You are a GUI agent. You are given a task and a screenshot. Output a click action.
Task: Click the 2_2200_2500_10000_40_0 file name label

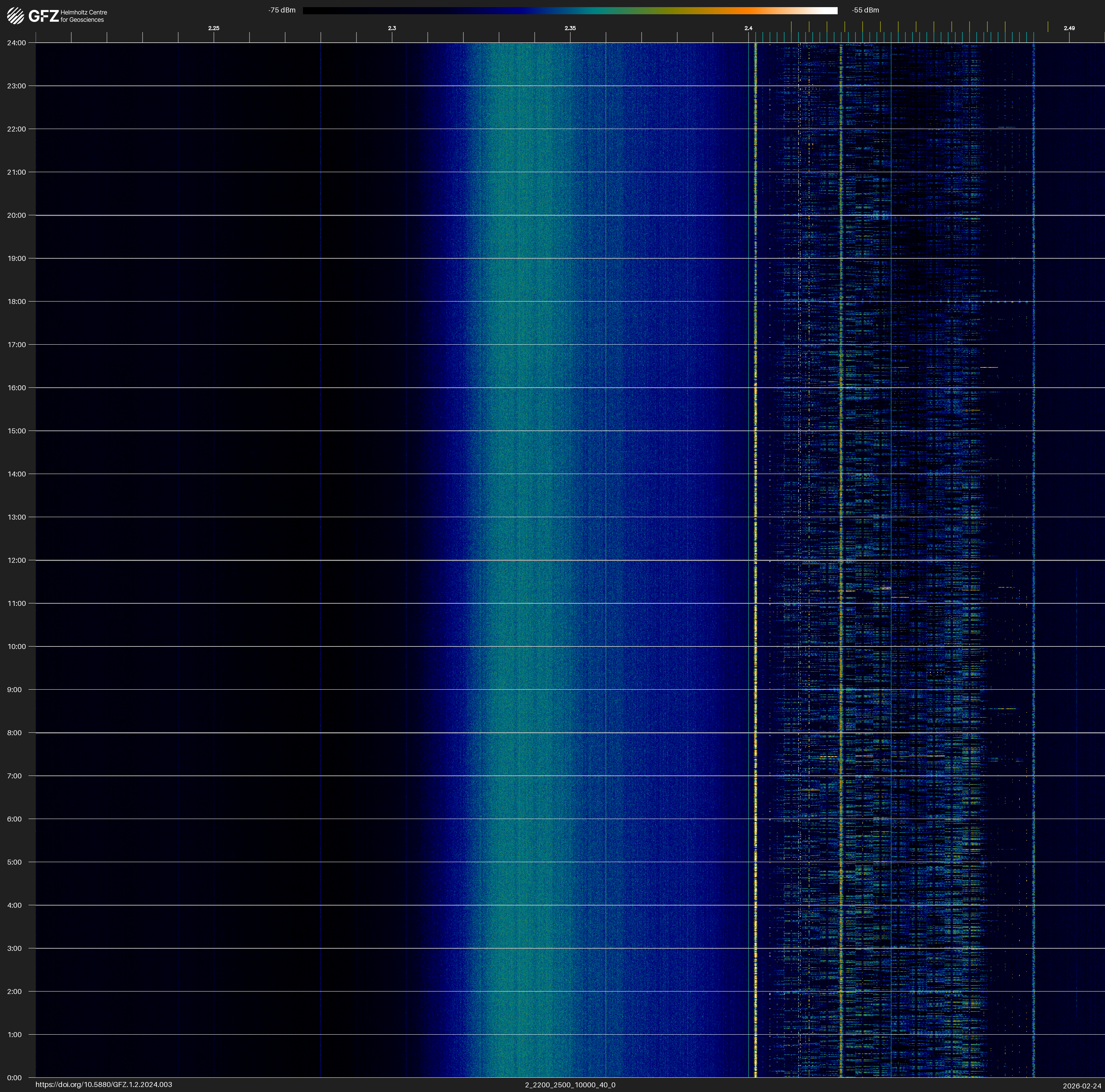click(570, 1085)
